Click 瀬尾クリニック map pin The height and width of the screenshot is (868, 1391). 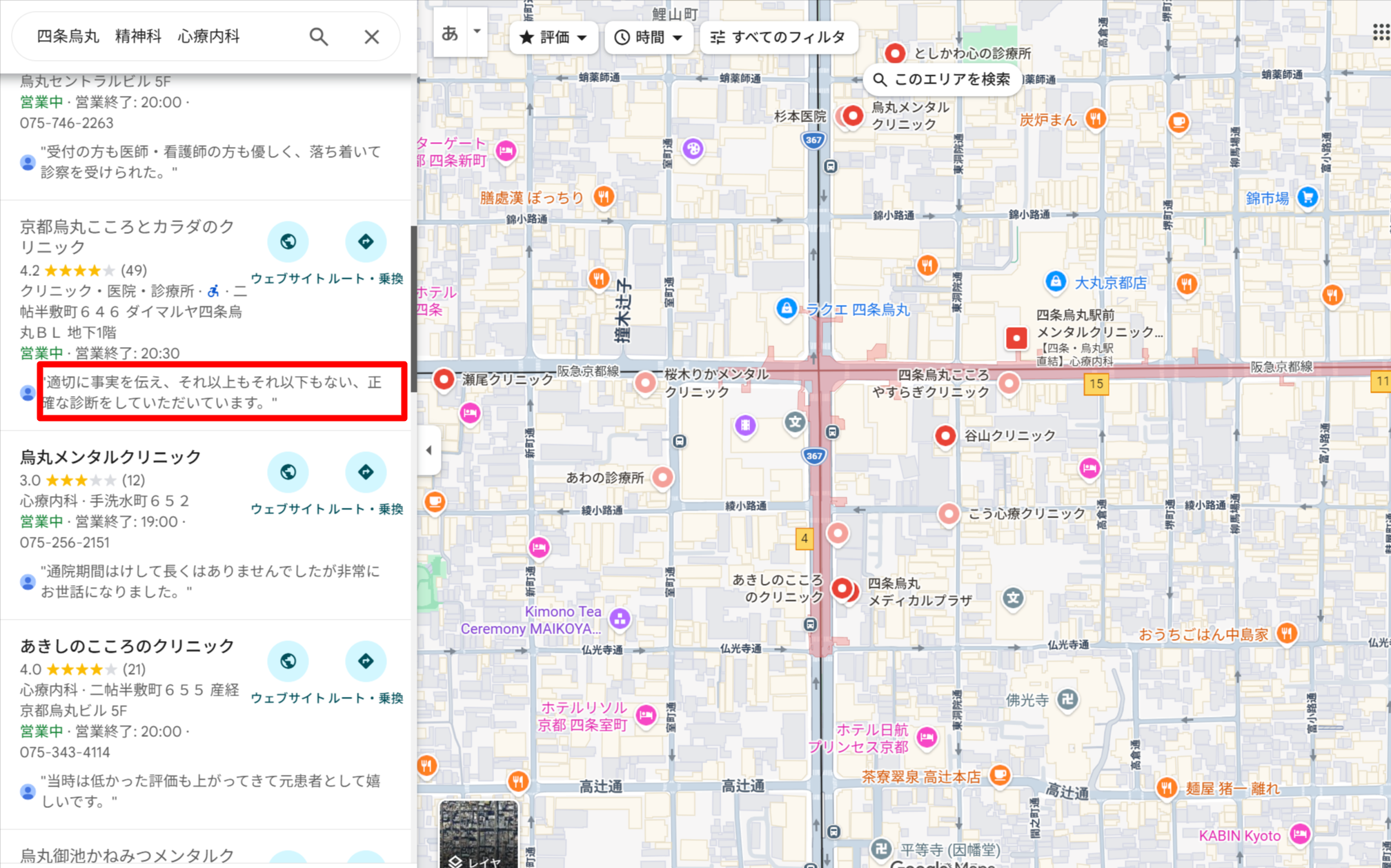pyautogui.click(x=444, y=379)
